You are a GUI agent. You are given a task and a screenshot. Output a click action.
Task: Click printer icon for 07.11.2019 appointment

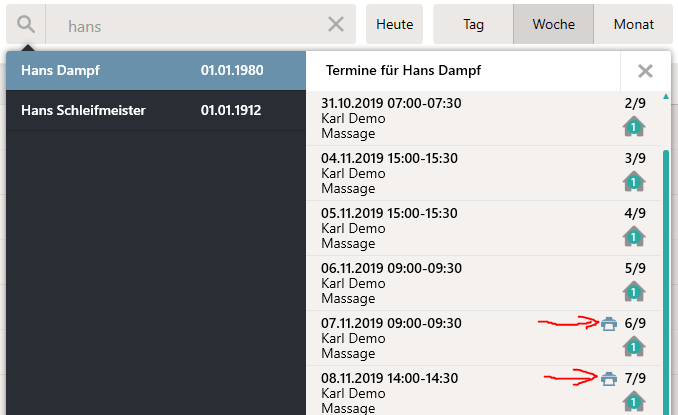coord(609,323)
